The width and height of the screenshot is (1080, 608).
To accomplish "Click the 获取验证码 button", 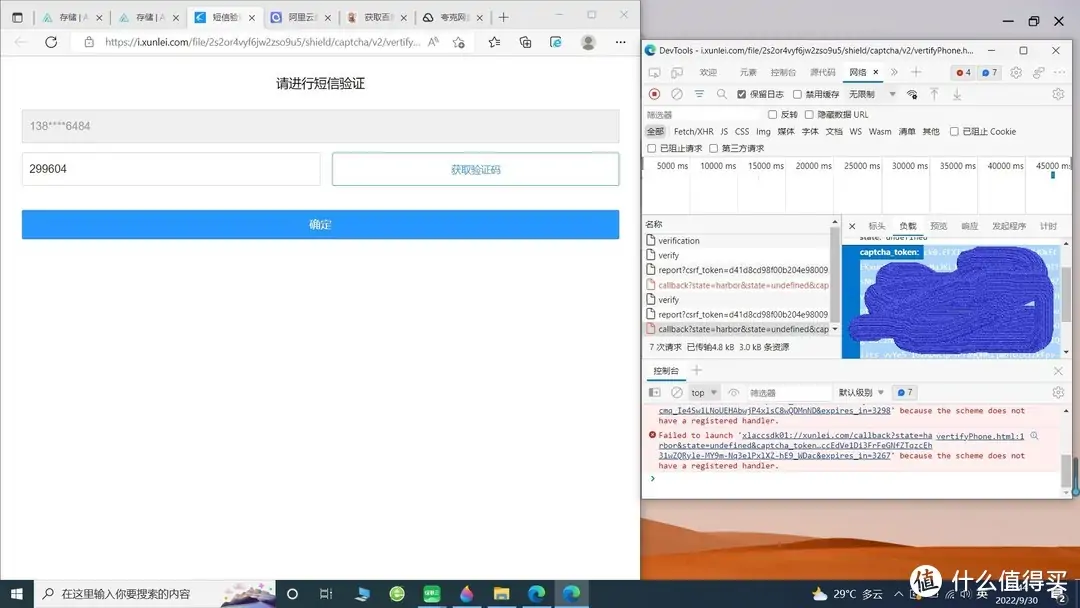I will click(x=474, y=169).
